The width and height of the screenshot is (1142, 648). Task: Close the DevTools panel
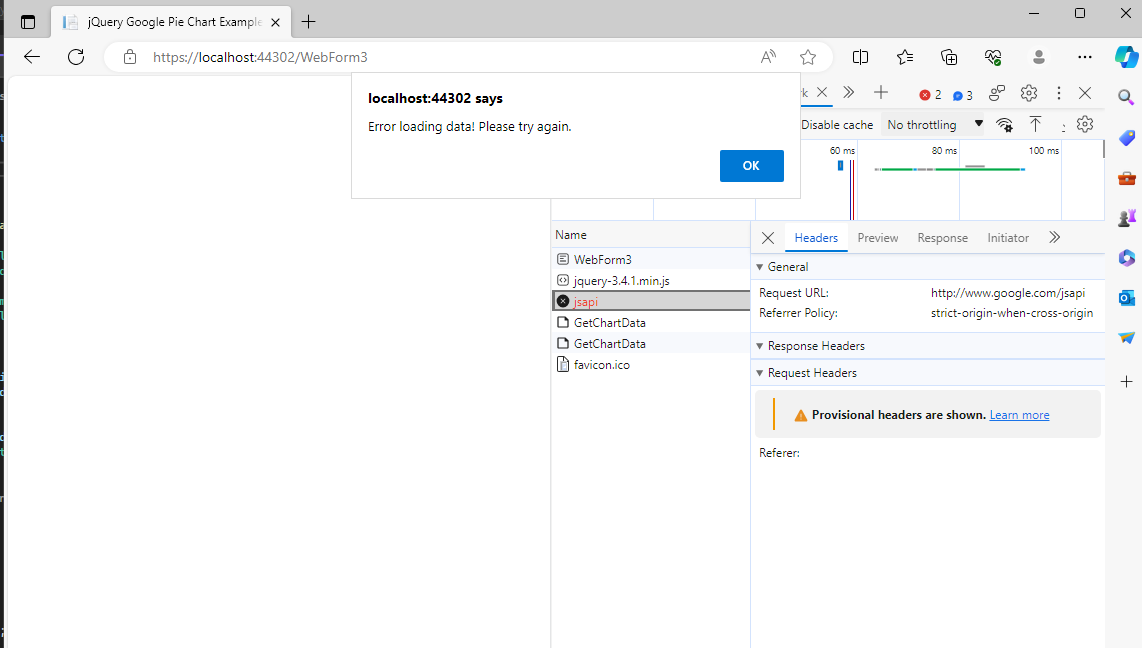click(x=1084, y=93)
